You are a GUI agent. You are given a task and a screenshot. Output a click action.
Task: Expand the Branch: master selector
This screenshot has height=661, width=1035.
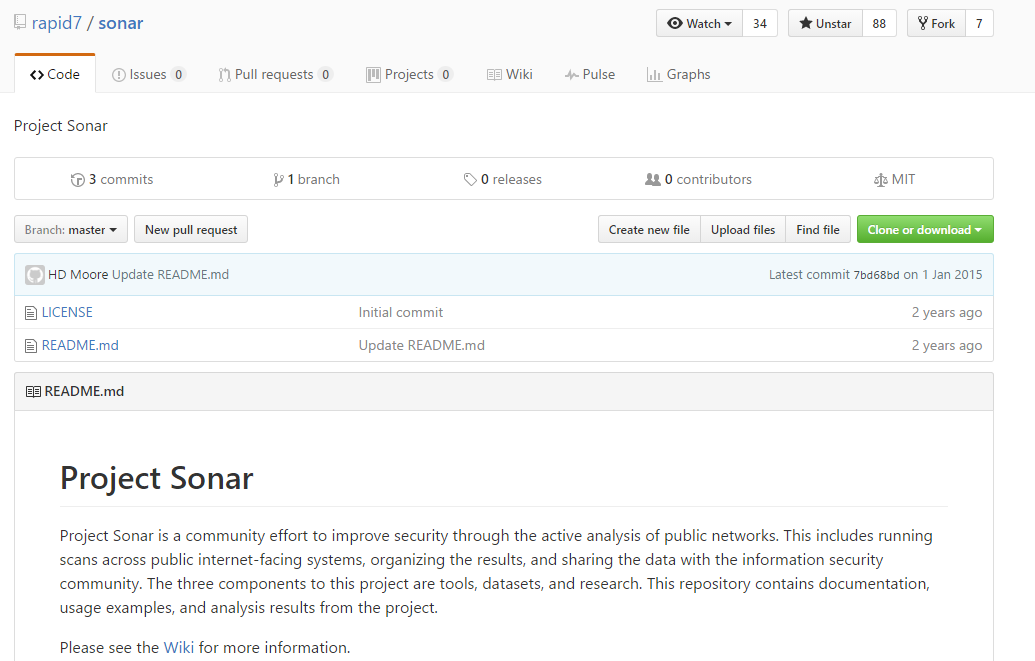point(71,230)
